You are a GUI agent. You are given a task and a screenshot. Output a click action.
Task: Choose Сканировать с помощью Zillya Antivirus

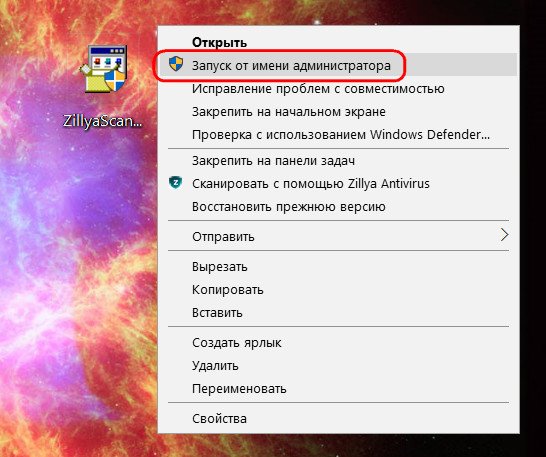[338, 183]
